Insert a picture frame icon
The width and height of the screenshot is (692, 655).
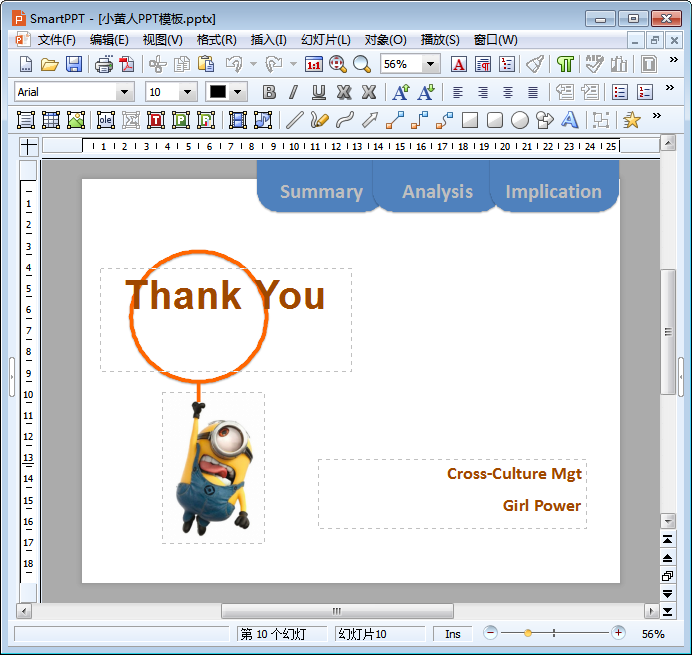tap(76, 120)
